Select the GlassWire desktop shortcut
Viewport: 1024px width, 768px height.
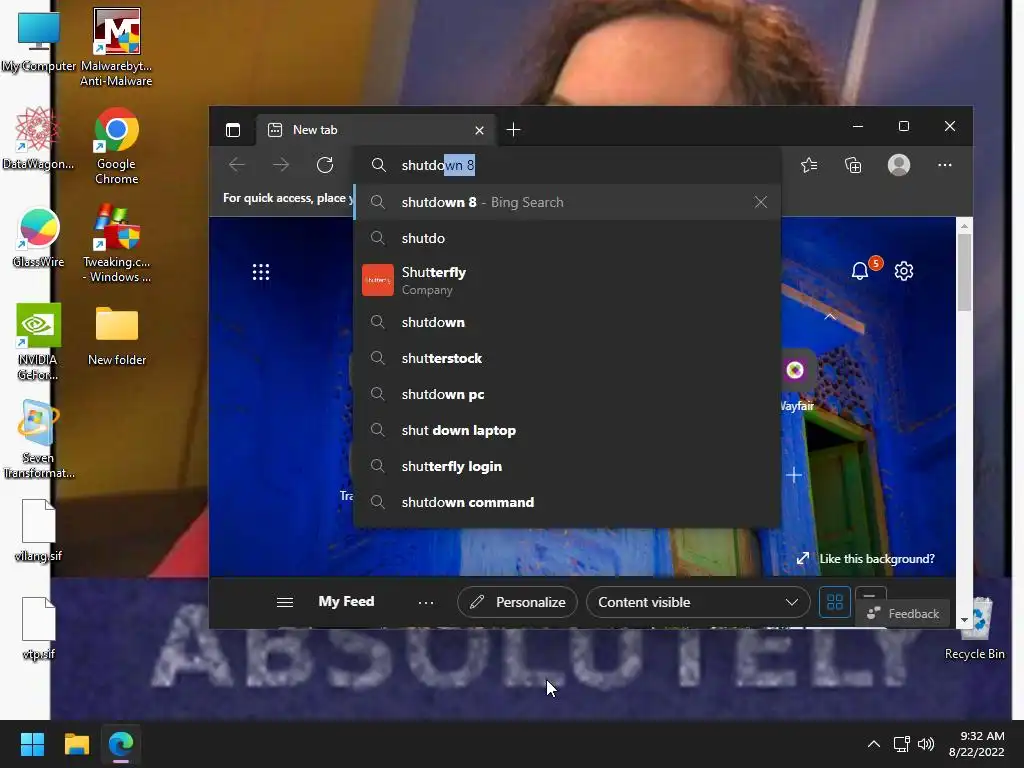39,238
